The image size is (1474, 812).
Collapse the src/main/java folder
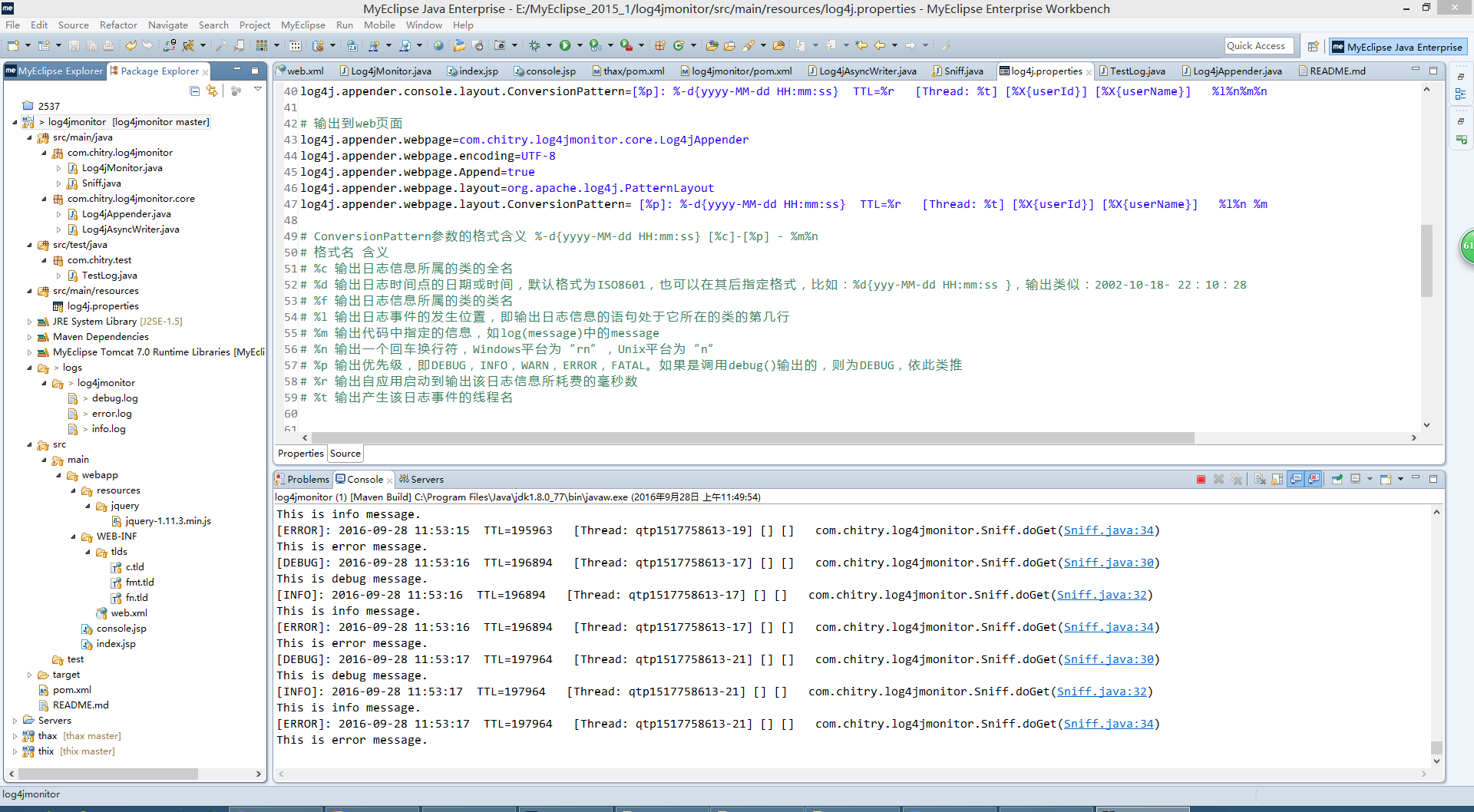pyautogui.click(x=29, y=137)
